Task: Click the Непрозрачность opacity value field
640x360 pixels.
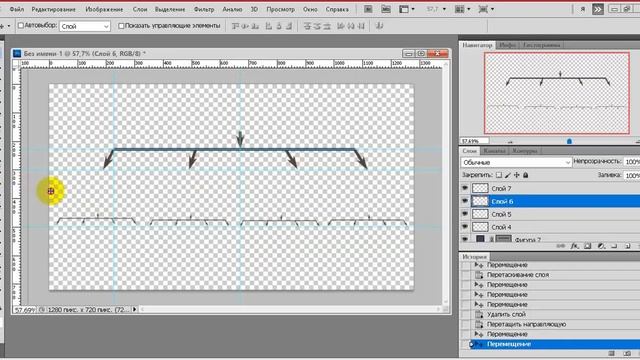Action: 632,162
